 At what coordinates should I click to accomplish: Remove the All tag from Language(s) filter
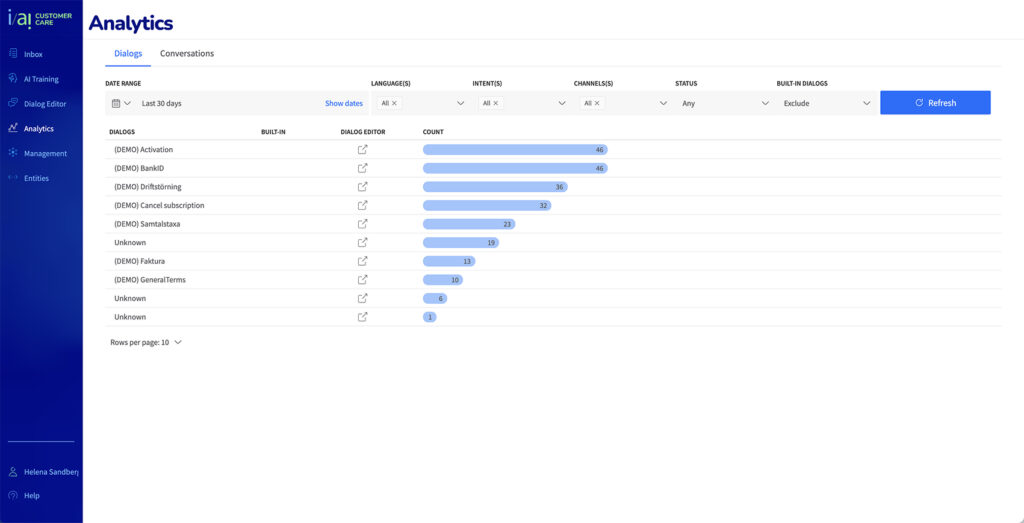394,103
